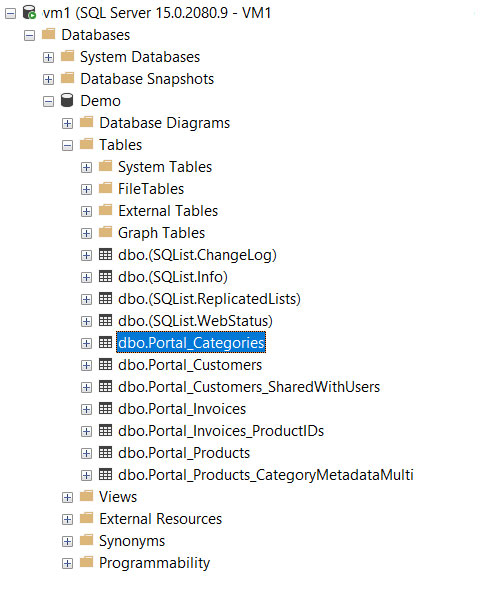Expand the Programmability node
497x598 pixels.
(68, 564)
